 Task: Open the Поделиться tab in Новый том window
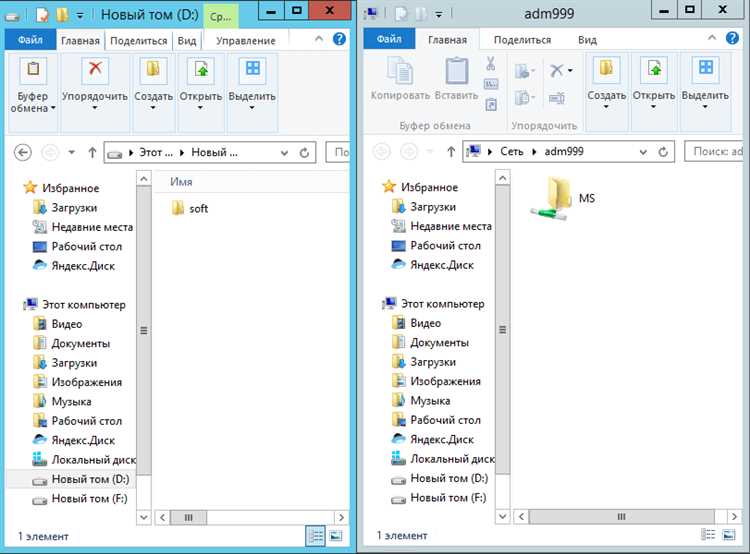tap(139, 41)
